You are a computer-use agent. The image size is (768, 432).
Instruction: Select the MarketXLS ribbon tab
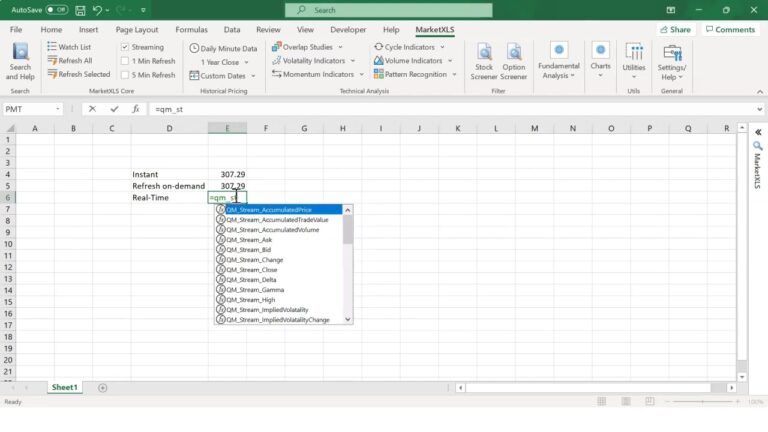(434, 29)
